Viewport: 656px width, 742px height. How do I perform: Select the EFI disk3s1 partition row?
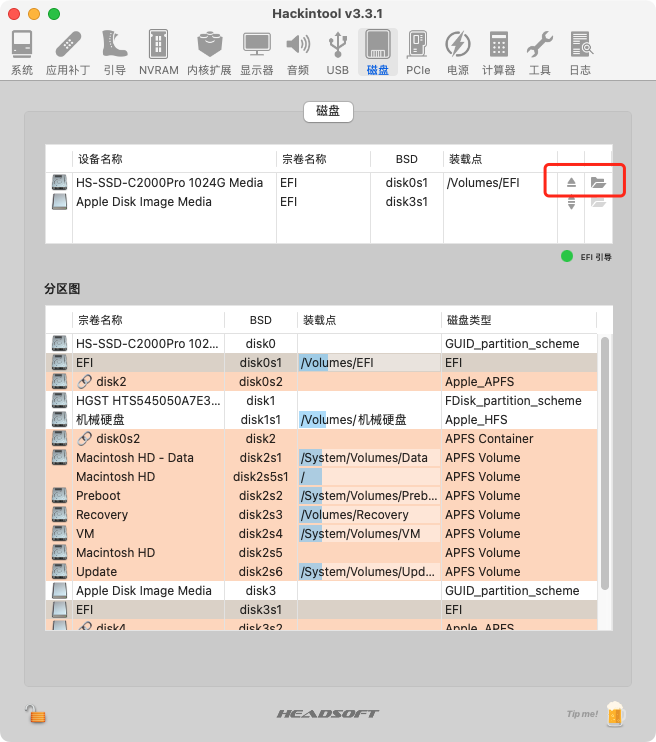pyautogui.click(x=322, y=610)
